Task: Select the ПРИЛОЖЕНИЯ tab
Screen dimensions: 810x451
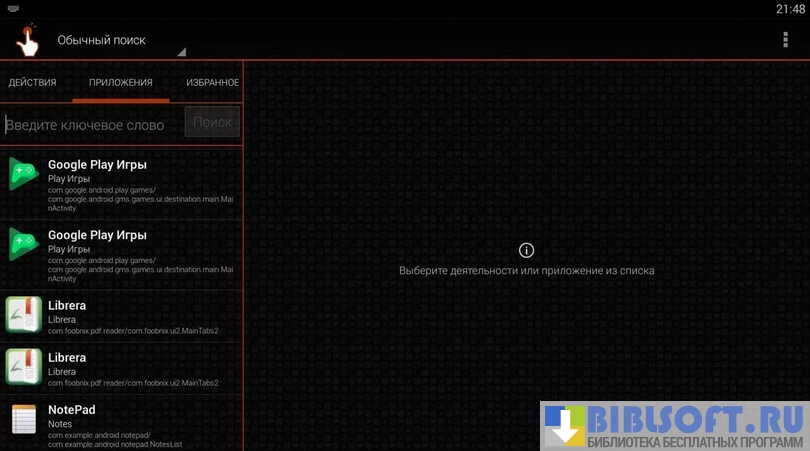Action: click(x=120, y=82)
